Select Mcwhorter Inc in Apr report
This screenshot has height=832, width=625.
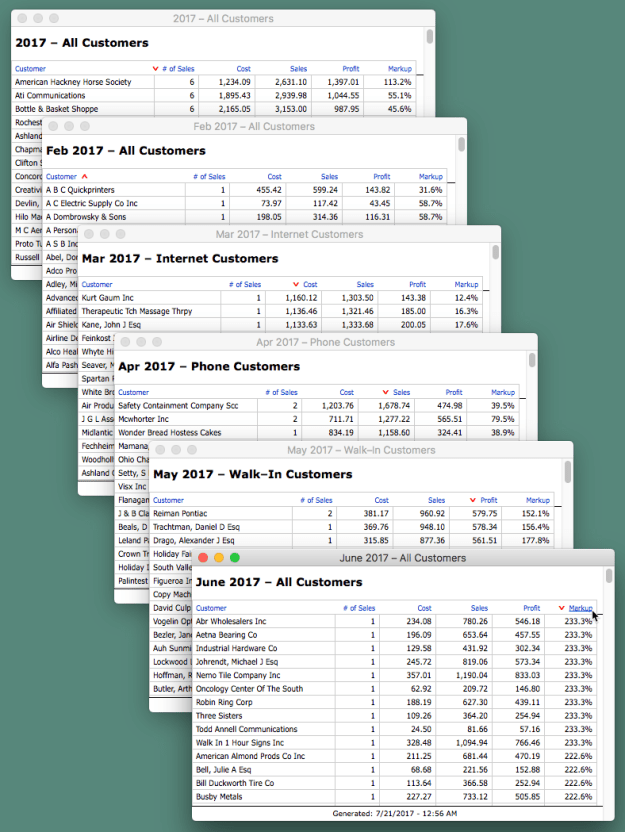pyautogui.click(x=318, y=419)
